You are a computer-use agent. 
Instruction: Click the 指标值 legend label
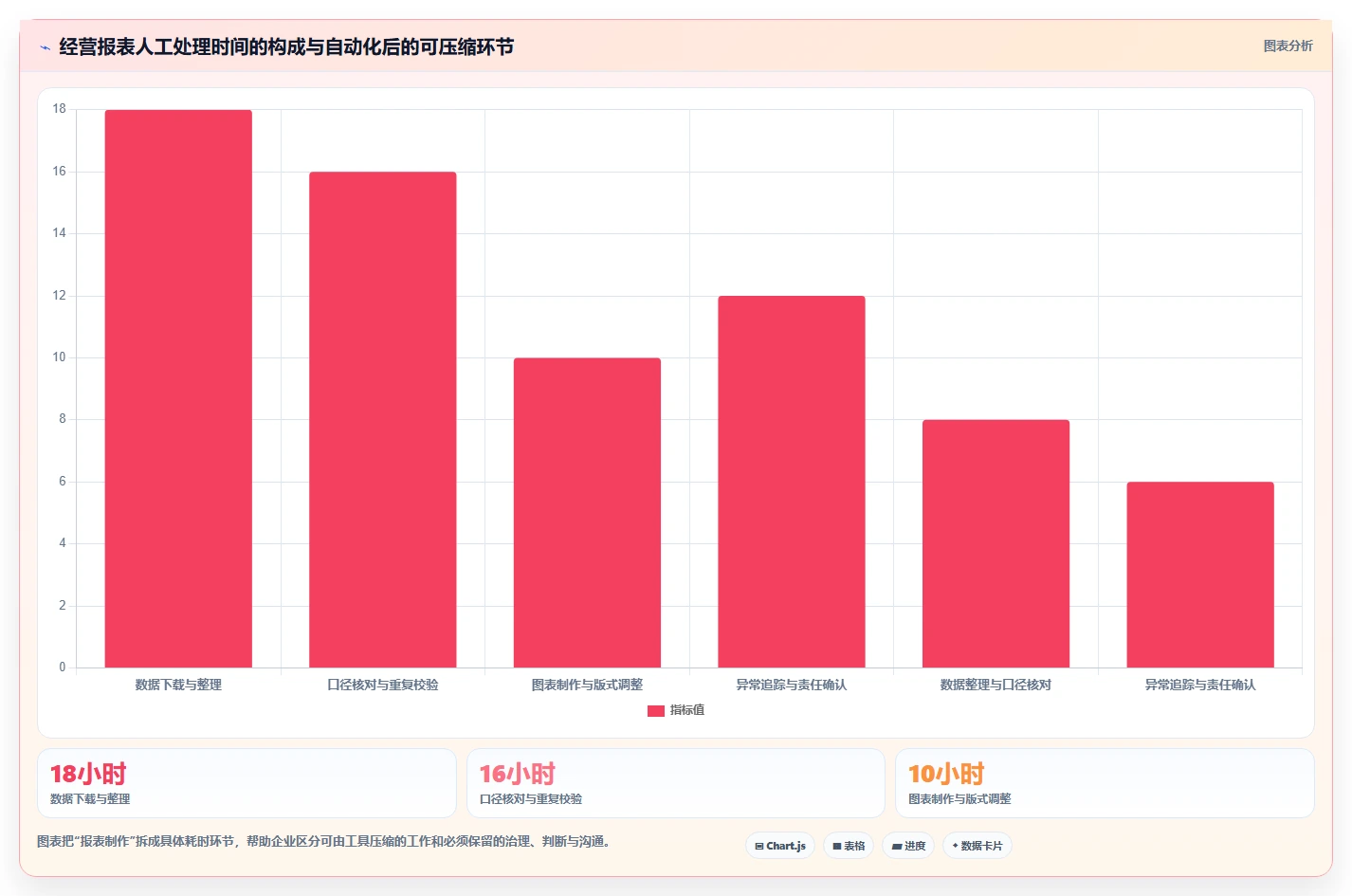(687, 710)
